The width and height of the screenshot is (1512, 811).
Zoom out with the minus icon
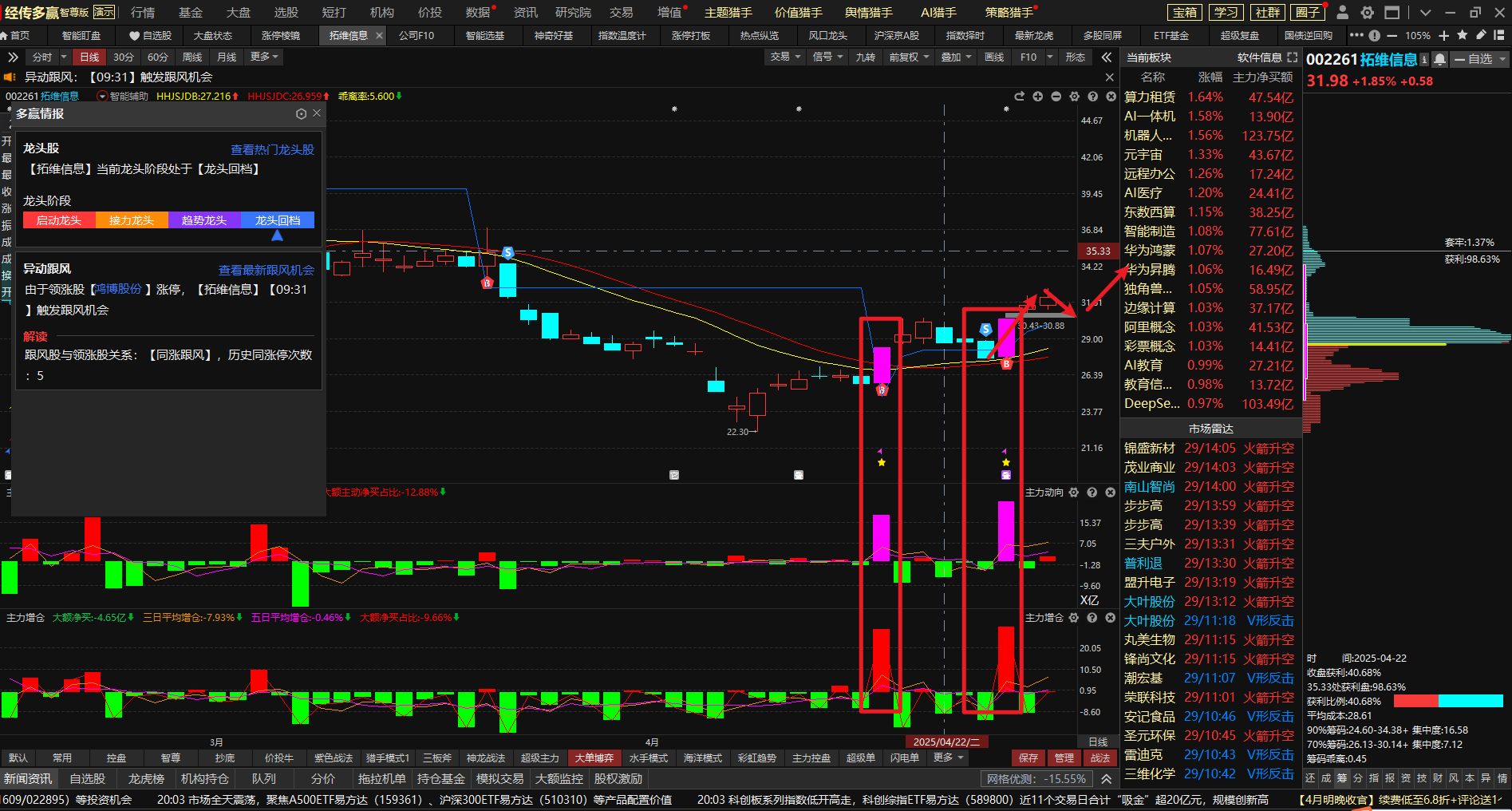[x=1392, y=36]
